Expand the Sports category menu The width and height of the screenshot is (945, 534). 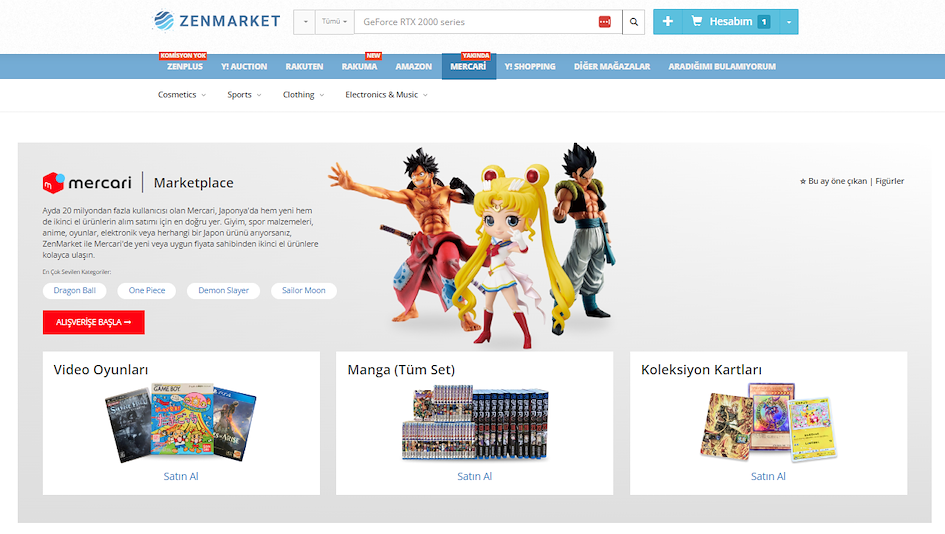pos(244,95)
